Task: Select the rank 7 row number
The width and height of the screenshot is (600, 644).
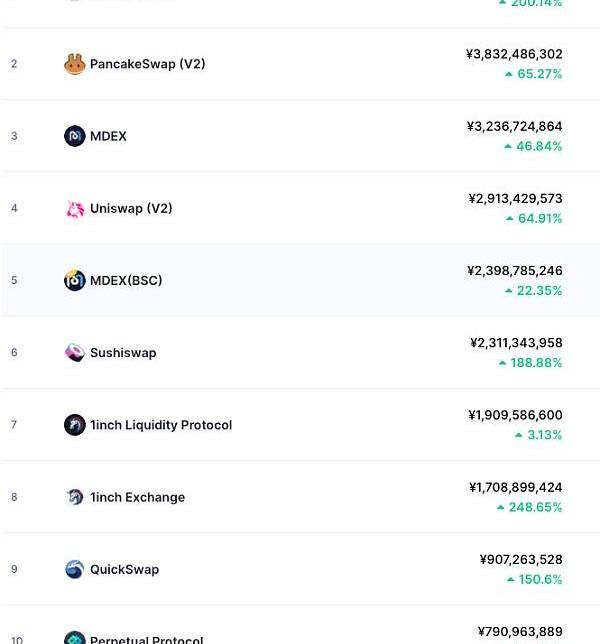Action: point(14,425)
